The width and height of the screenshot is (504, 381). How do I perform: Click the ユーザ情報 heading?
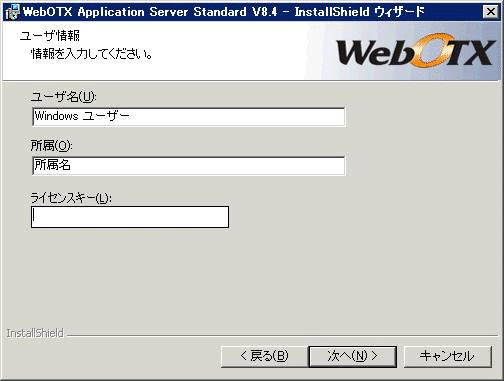(x=50, y=36)
